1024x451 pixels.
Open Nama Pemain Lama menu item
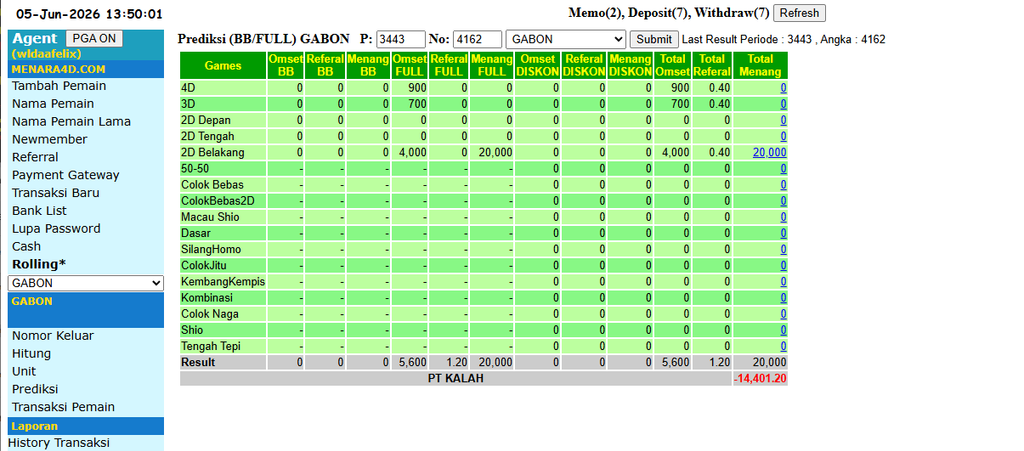click(71, 121)
